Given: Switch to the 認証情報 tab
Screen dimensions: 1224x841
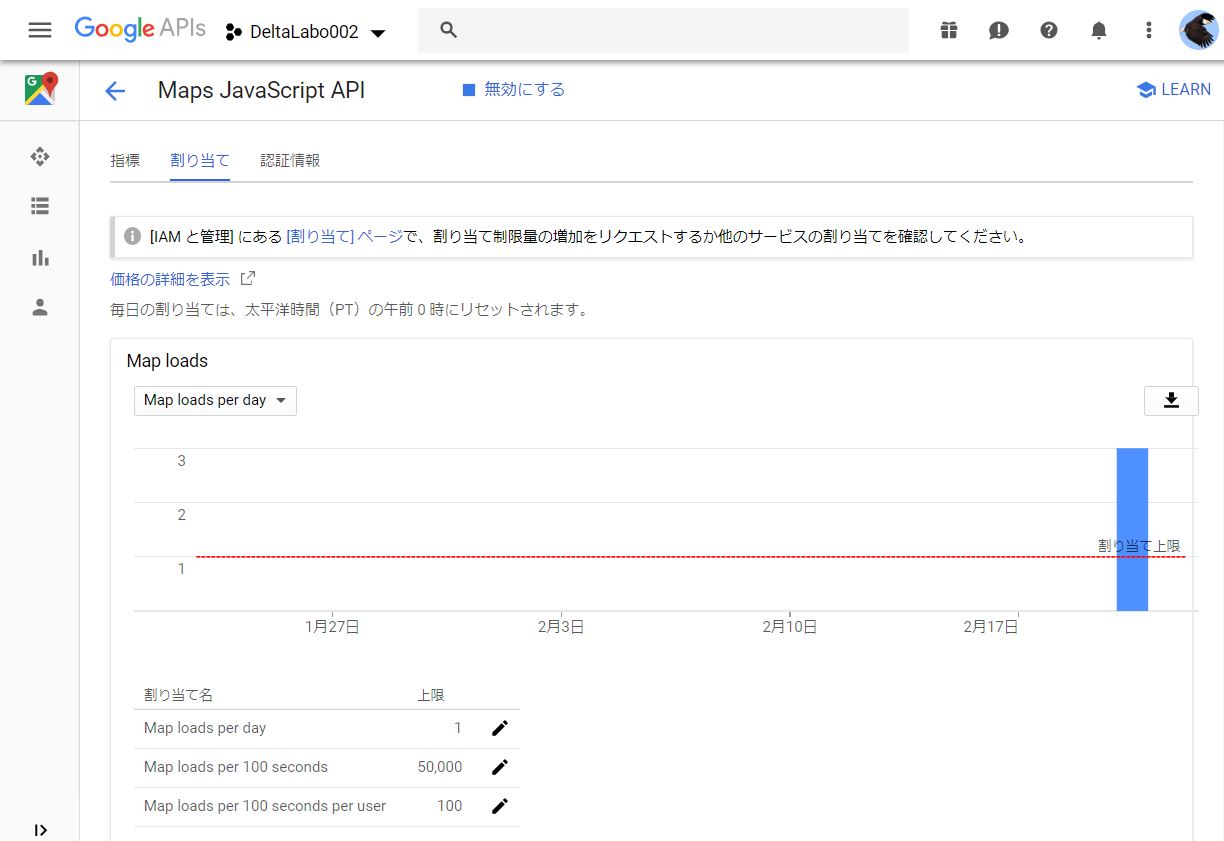Looking at the screenshot, I should click(290, 160).
